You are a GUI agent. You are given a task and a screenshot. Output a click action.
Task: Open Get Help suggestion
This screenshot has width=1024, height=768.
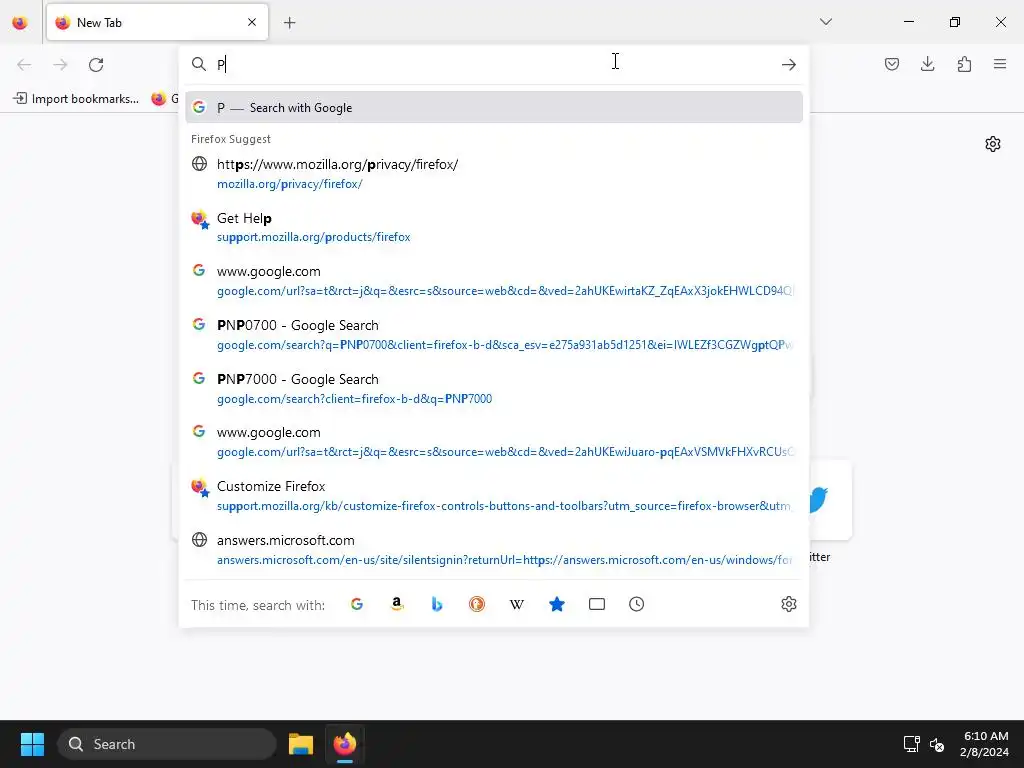pos(494,227)
